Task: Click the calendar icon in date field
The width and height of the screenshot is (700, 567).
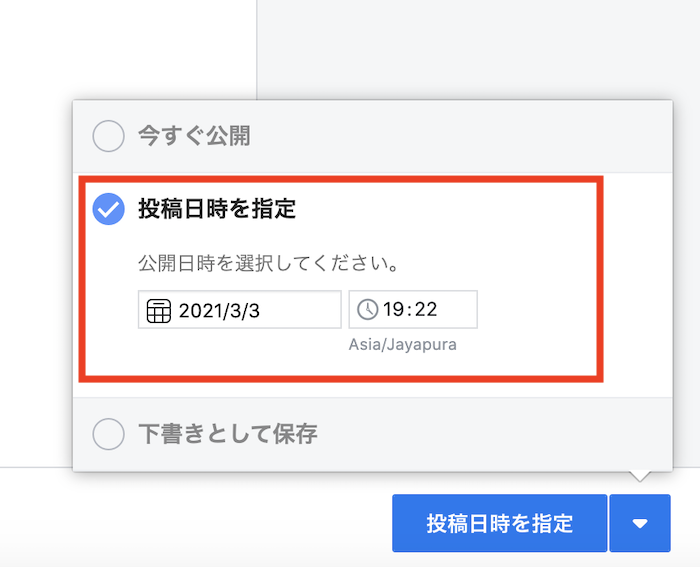Action: [159, 311]
